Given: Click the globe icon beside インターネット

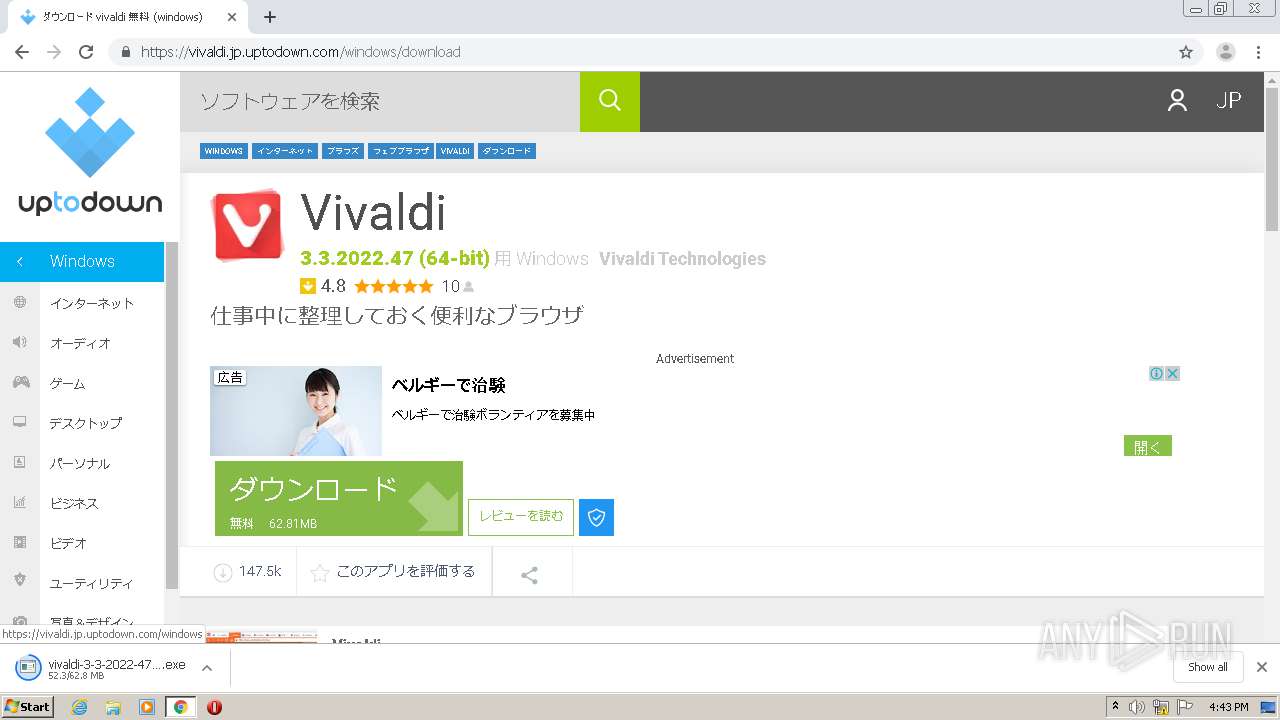Looking at the screenshot, I should click(20, 302).
